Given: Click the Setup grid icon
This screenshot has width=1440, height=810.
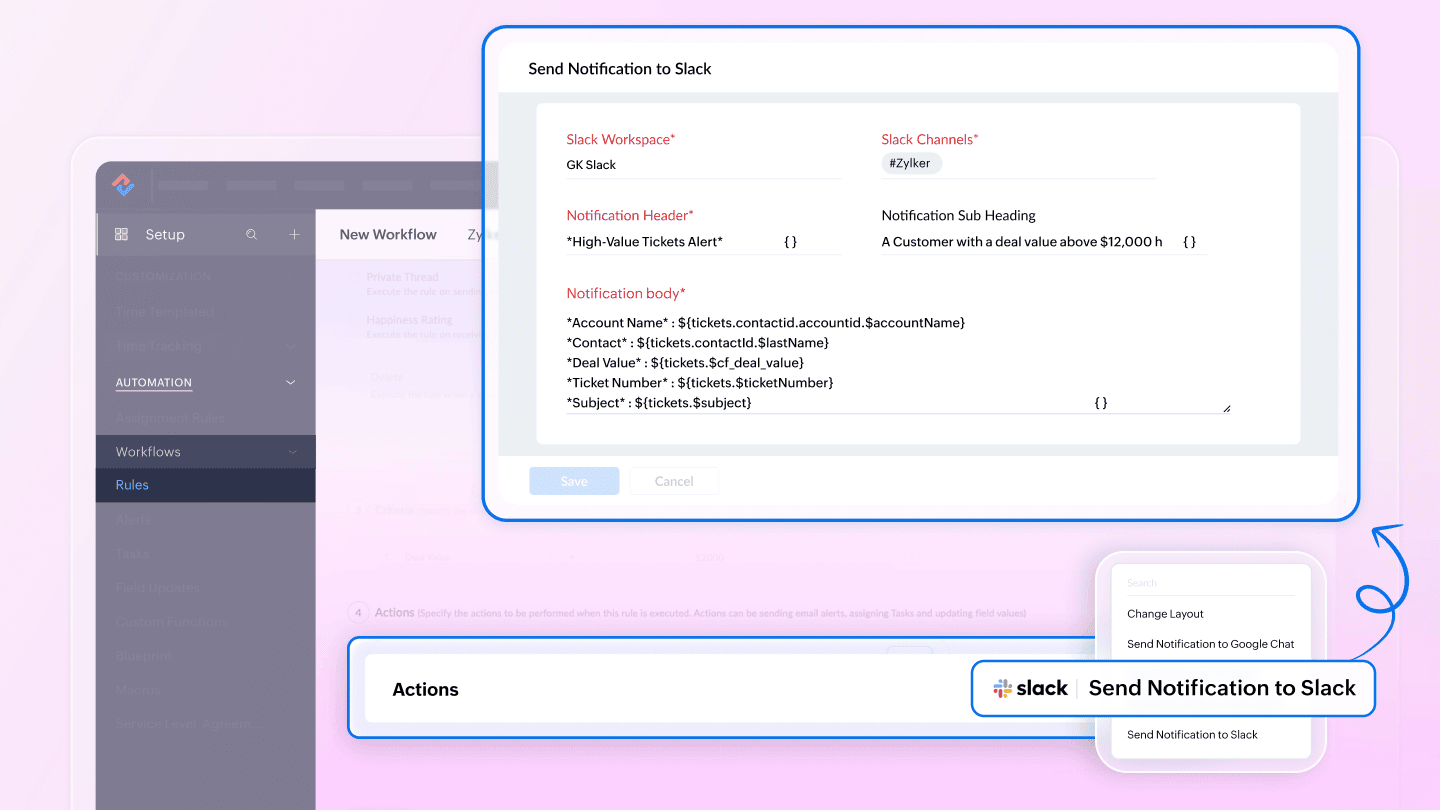Looking at the screenshot, I should (x=122, y=234).
